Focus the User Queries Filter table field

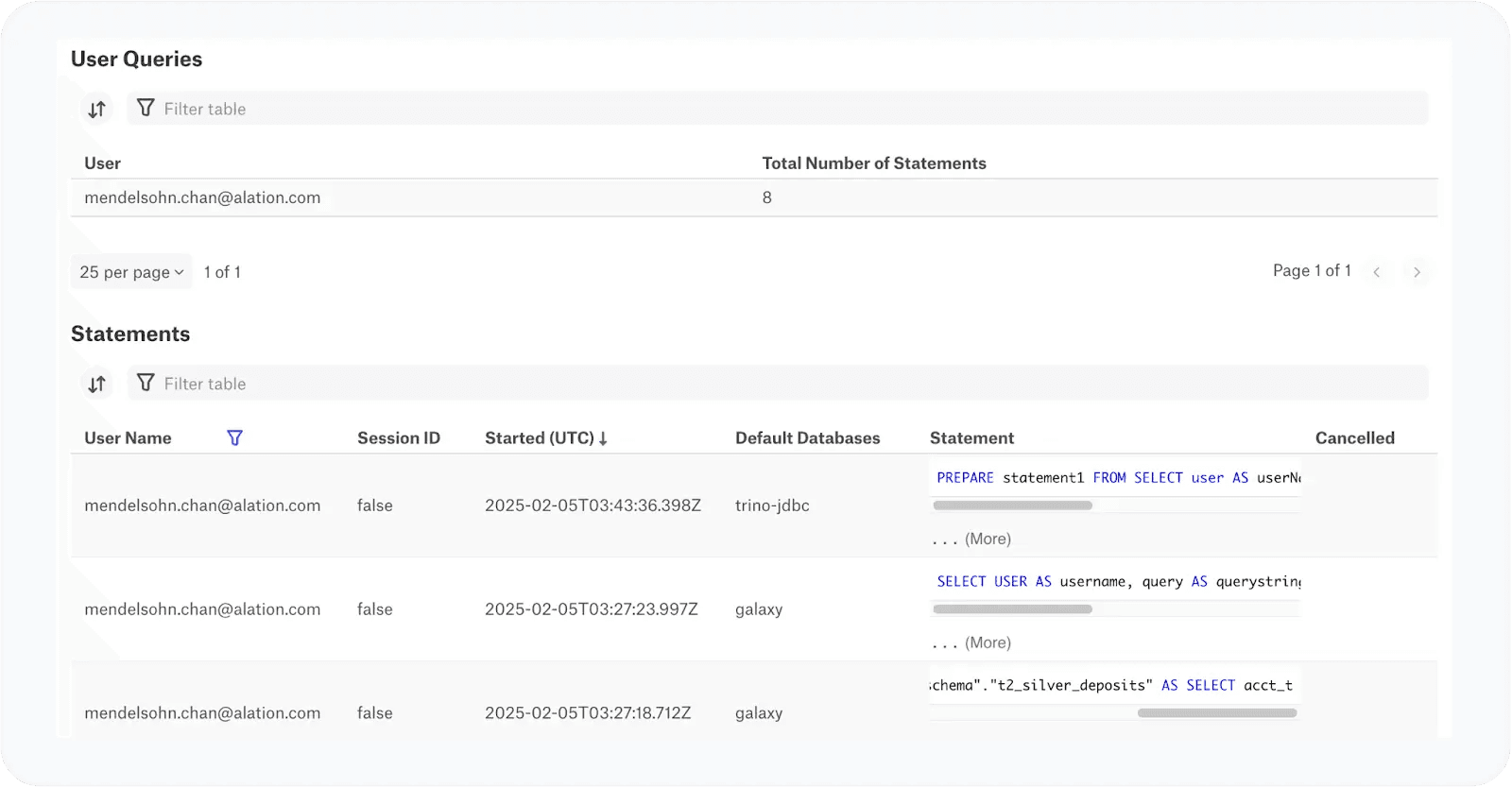[x=777, y=109]
